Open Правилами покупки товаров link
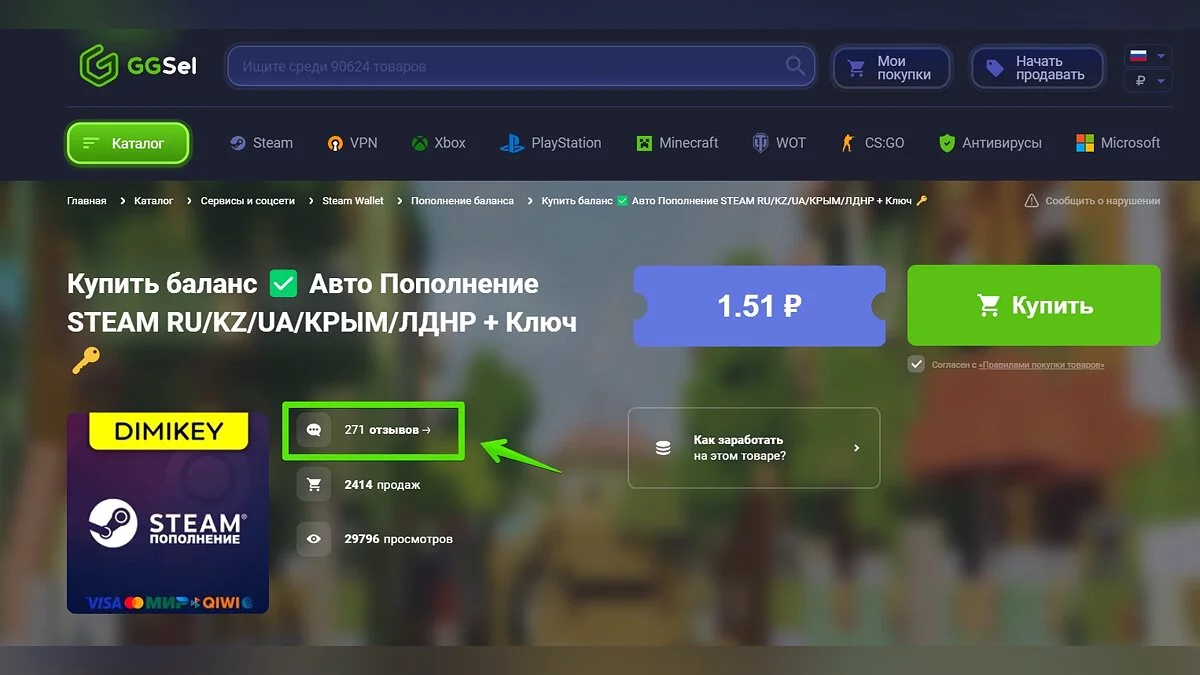The height and width of the screenshot is (675, 1200). pos(1041,365)
